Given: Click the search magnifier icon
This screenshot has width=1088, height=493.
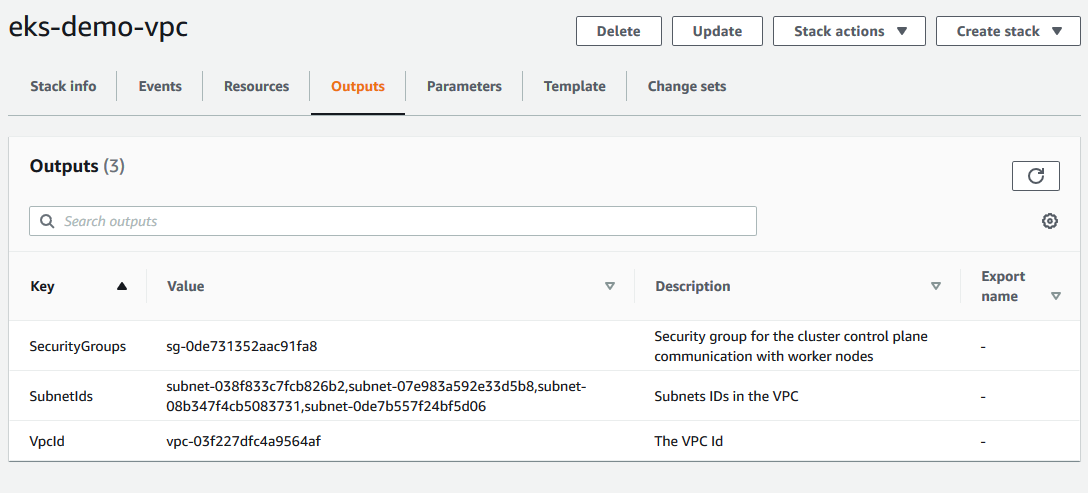Looking at the screenshot, I should pyautogui.click(x=47, y=222).
